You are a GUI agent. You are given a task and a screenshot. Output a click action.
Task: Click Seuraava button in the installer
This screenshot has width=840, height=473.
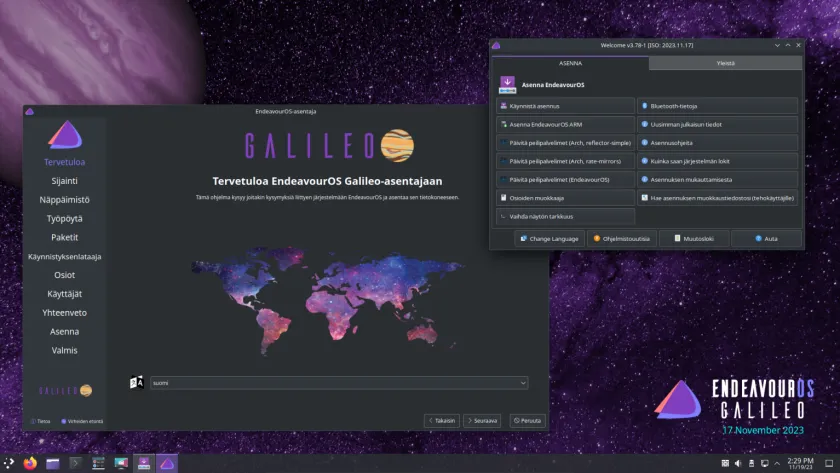482,421
